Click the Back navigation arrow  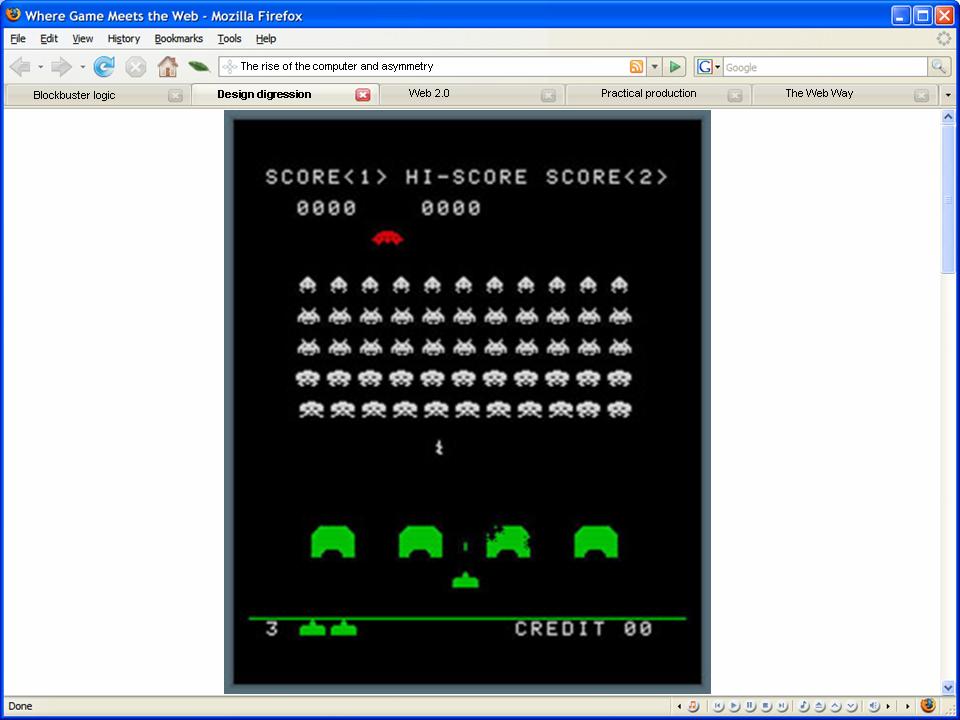tap(20, 67)
